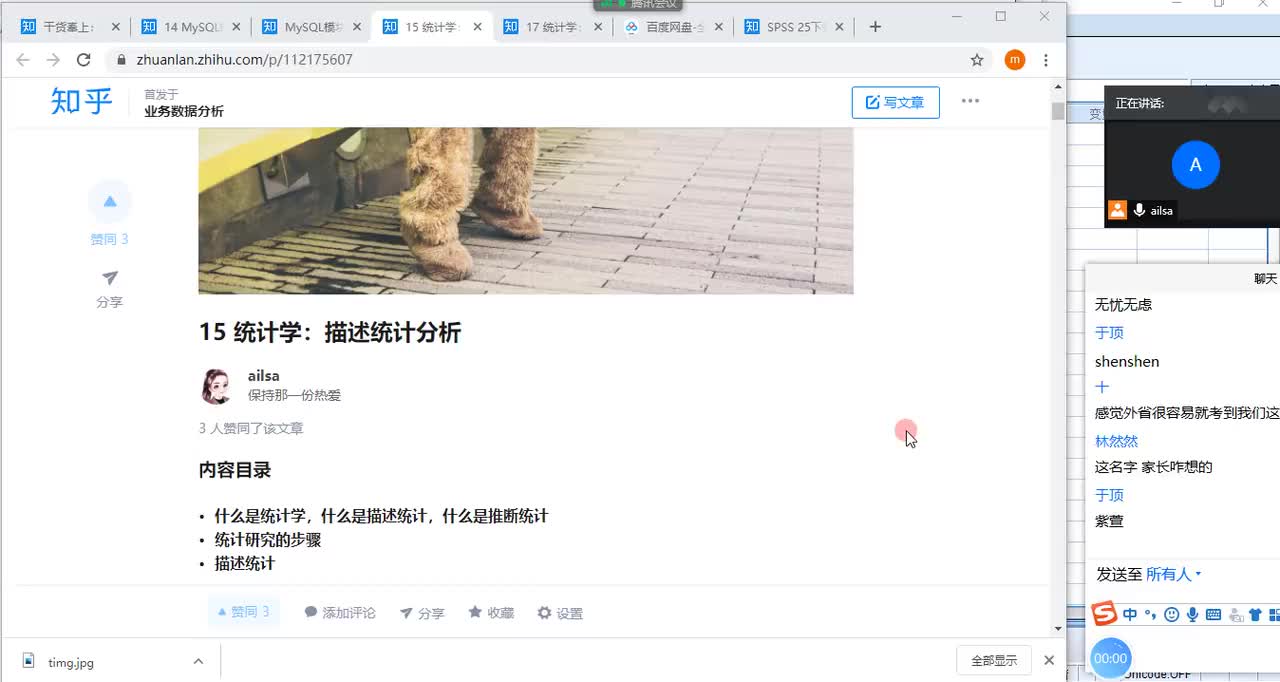Switch to the '17 统计学' tab
This screenshot has width=1280, height=682.
(553, 27)
